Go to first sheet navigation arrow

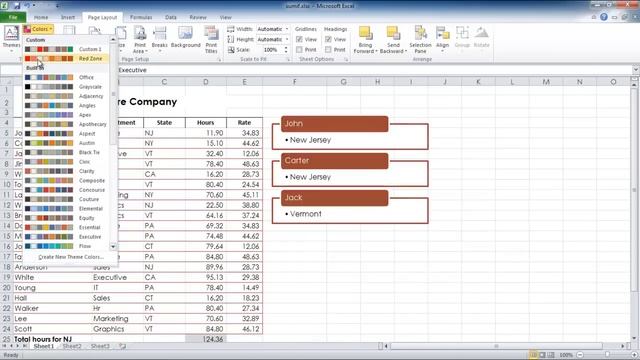(x=4, y=346)
